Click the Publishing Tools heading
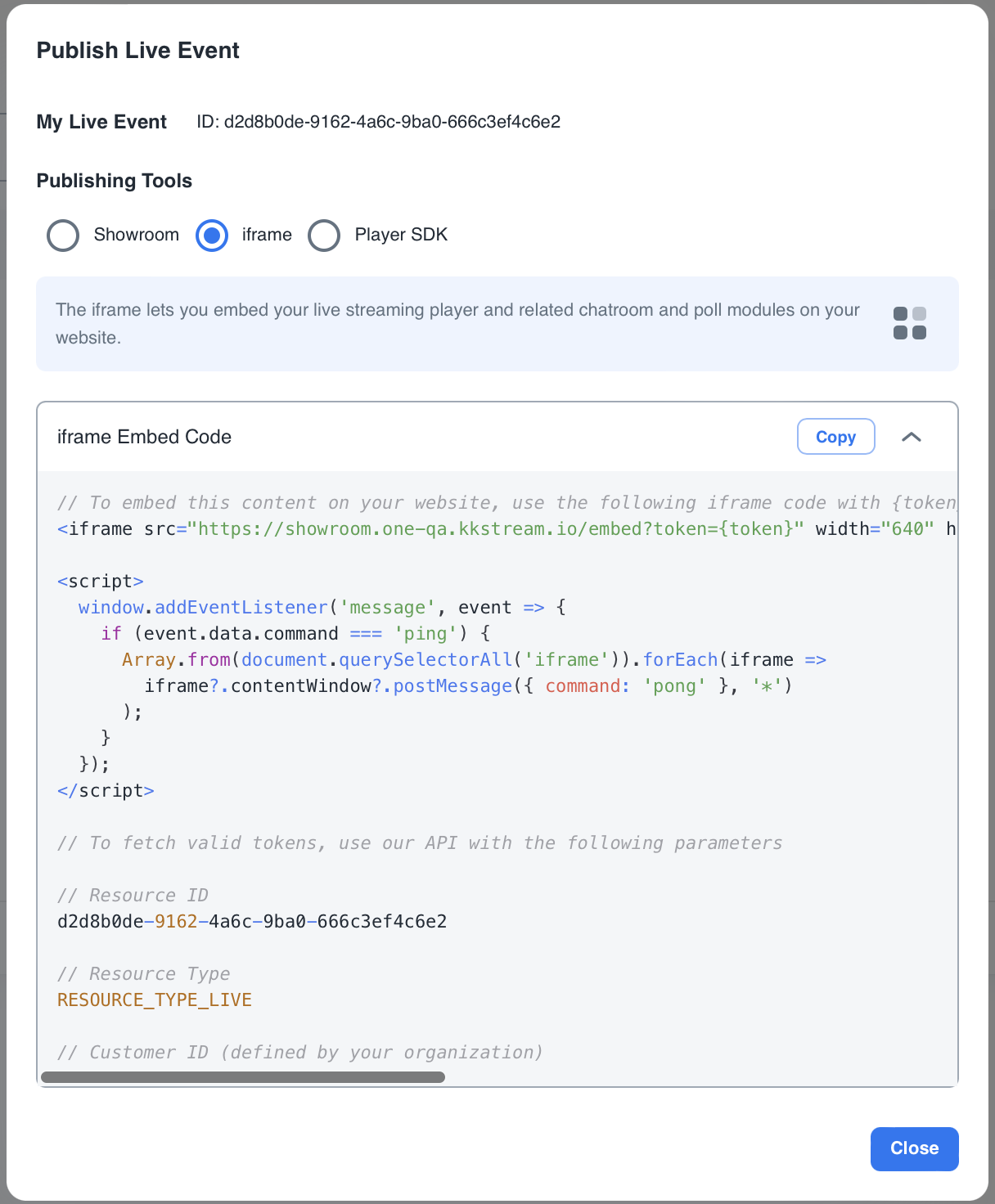The image size is (995, 1204). [115, 181]
